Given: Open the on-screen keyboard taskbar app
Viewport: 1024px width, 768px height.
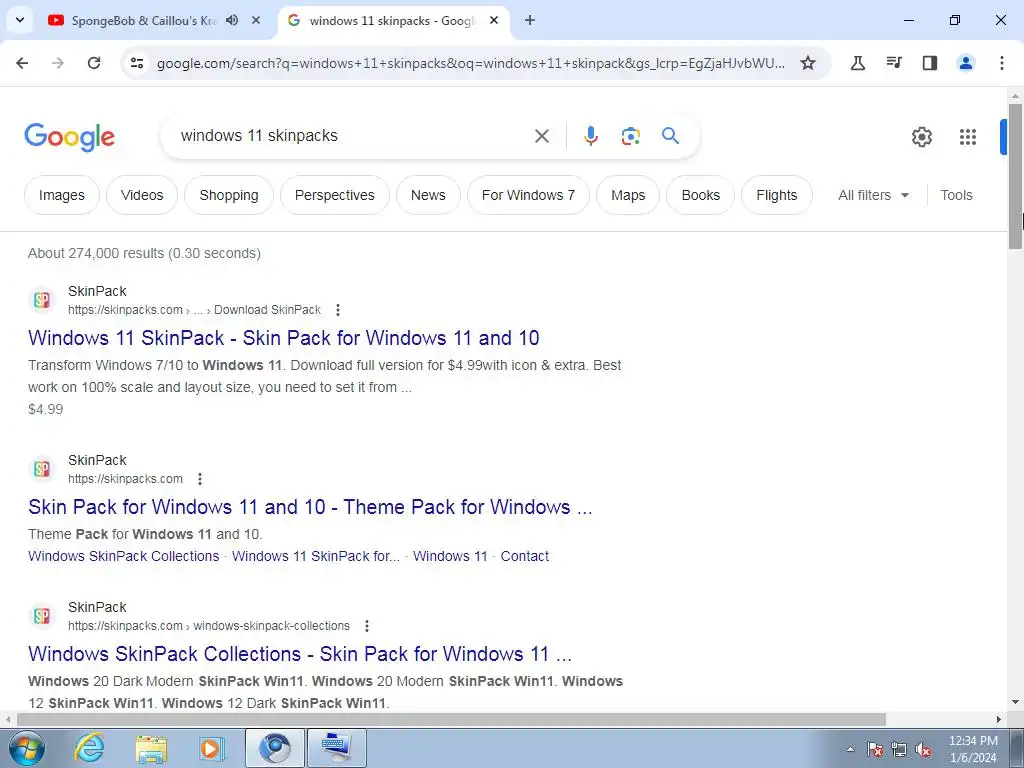Looking at the screenshot, I should pyautogui.click(x=336, y=748).
